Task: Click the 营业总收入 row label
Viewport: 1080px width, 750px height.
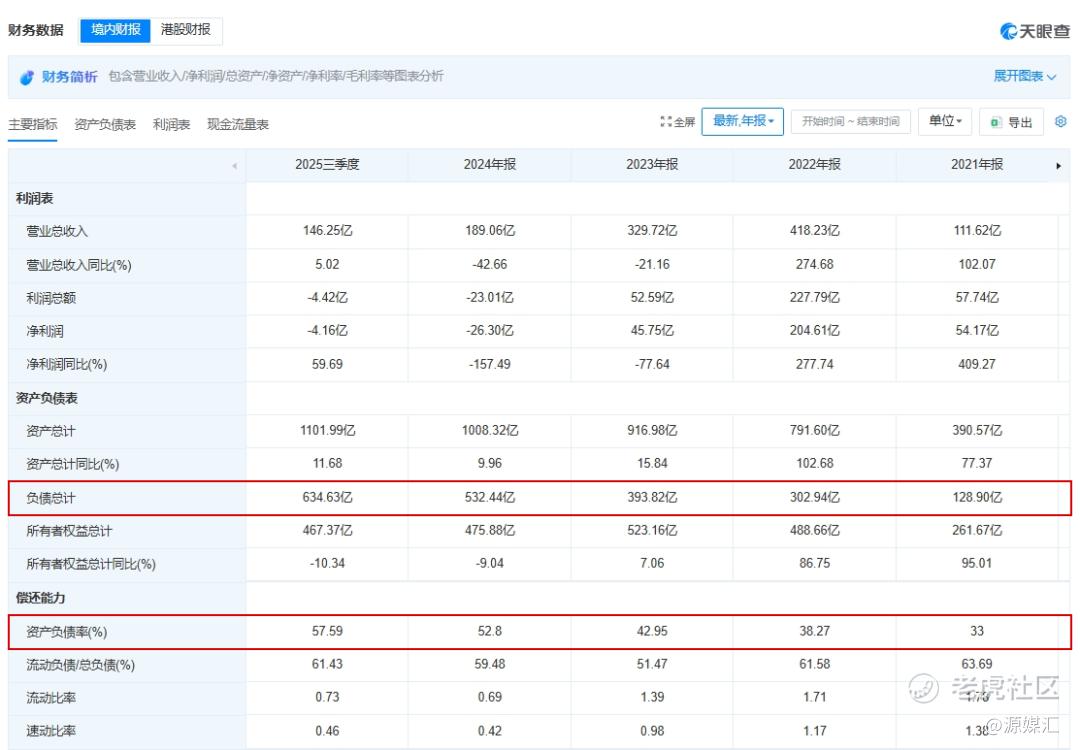Action: (57, 231)
